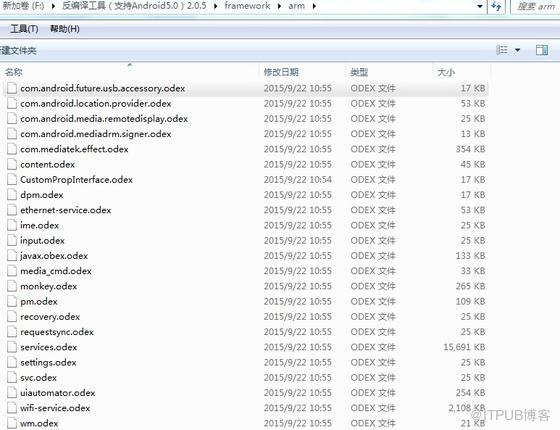Click the 15,691 KB size value
Viewport: 560px width, 430px height.
464,347
